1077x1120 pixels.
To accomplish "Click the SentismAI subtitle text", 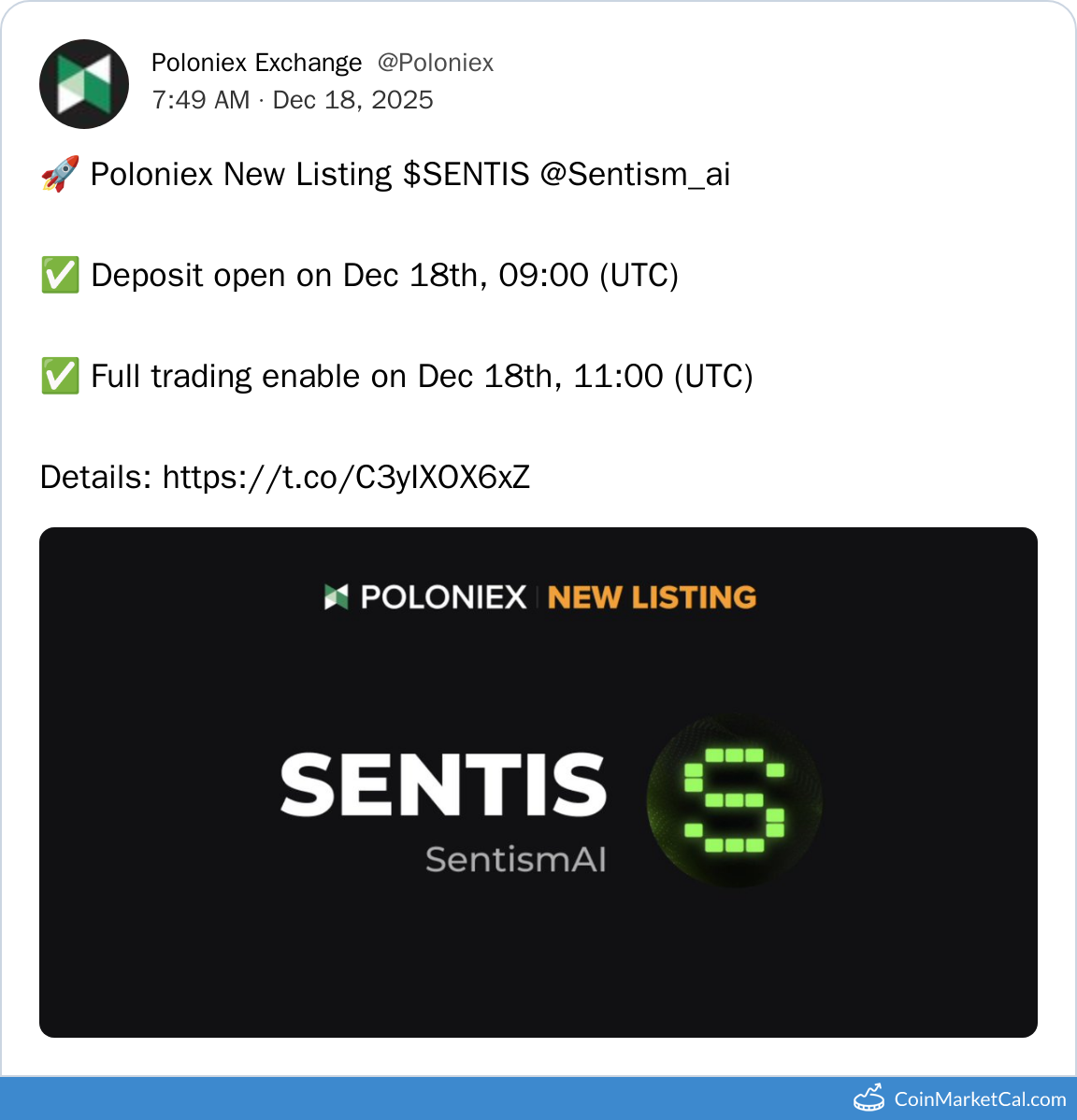I will [516, 858].
